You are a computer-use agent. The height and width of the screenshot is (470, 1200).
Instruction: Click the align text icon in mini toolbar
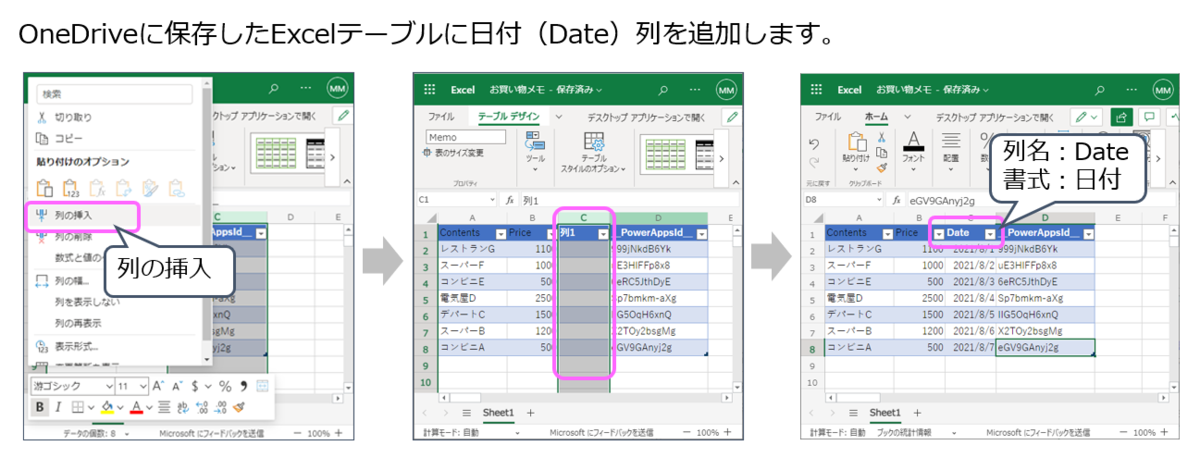(164, 407)
